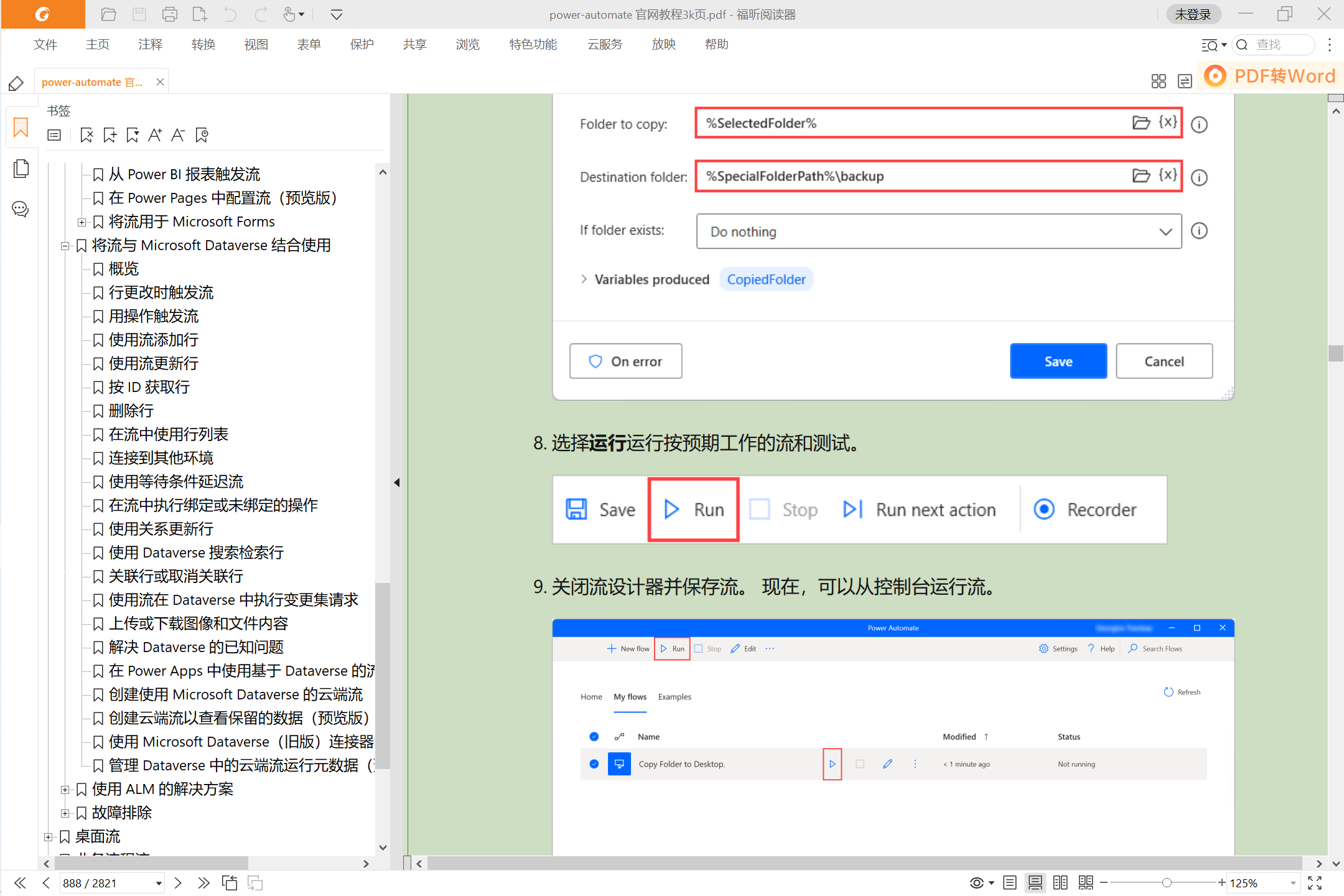Click the increase bookmark font size icon
This screenshot has height=896, width=1344.
pos(155,135)
